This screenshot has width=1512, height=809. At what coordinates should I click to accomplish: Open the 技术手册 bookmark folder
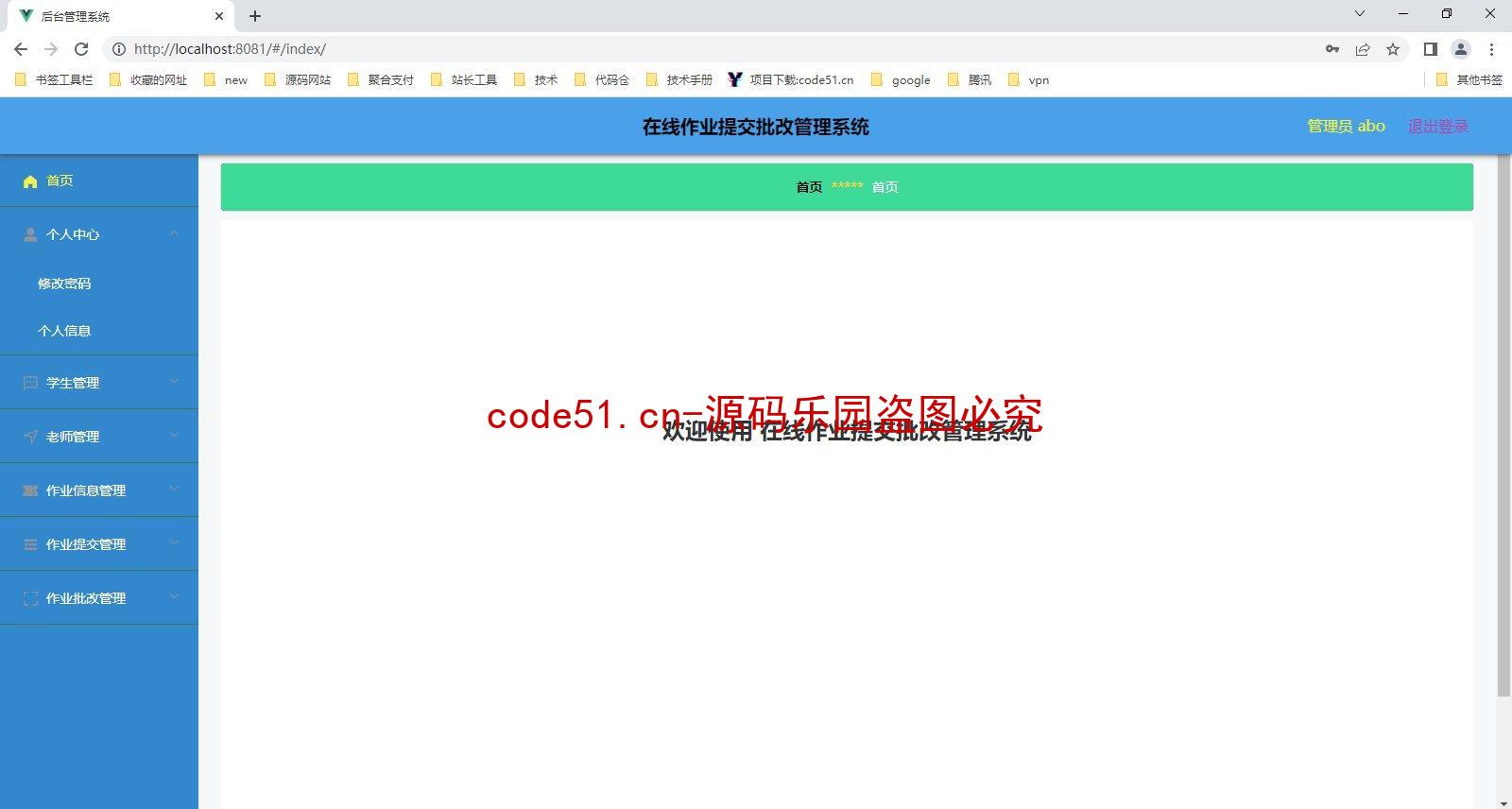click(x=679, y=80)
